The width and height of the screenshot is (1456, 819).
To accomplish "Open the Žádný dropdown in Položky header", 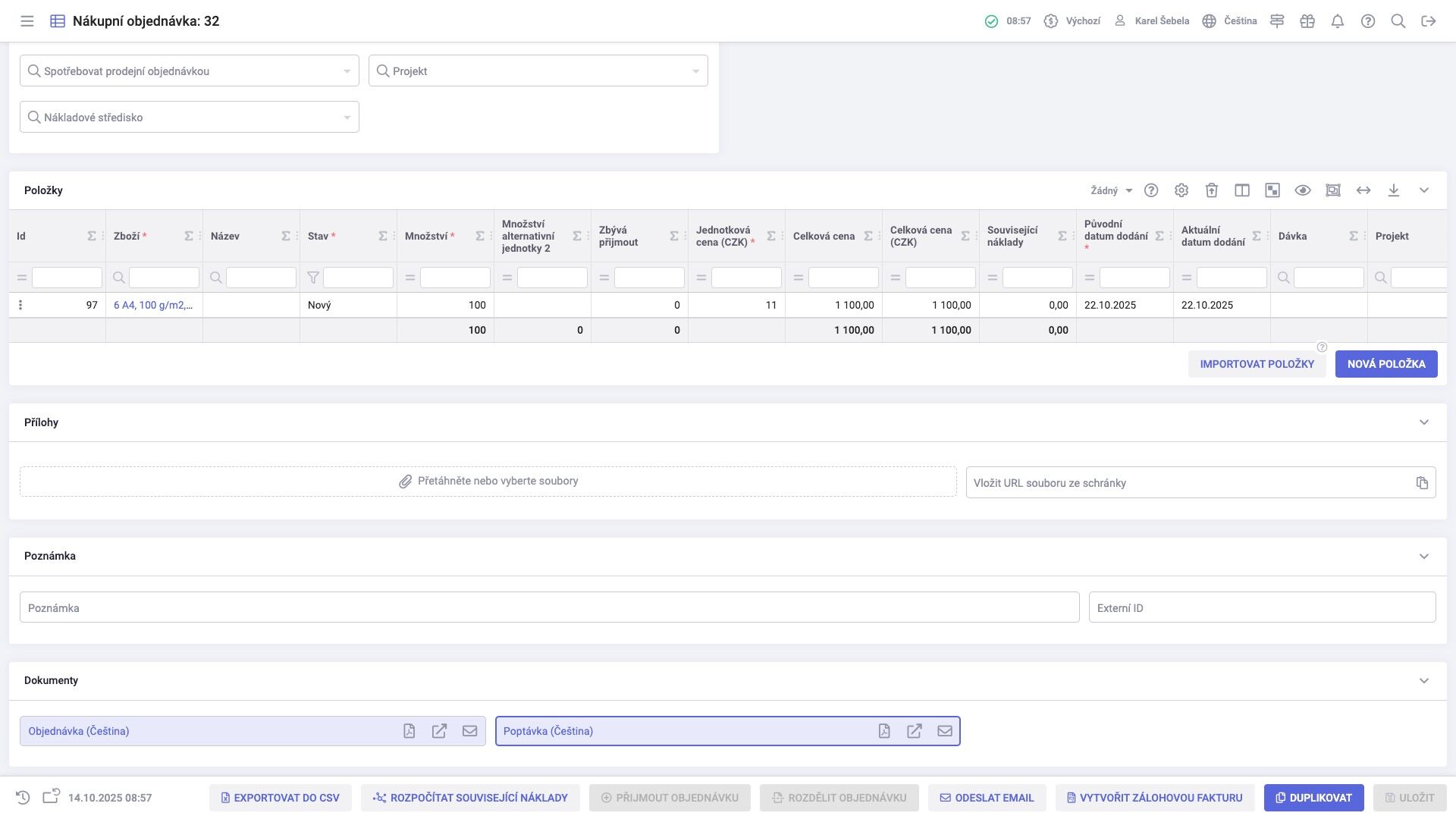I will point(1111,190).
